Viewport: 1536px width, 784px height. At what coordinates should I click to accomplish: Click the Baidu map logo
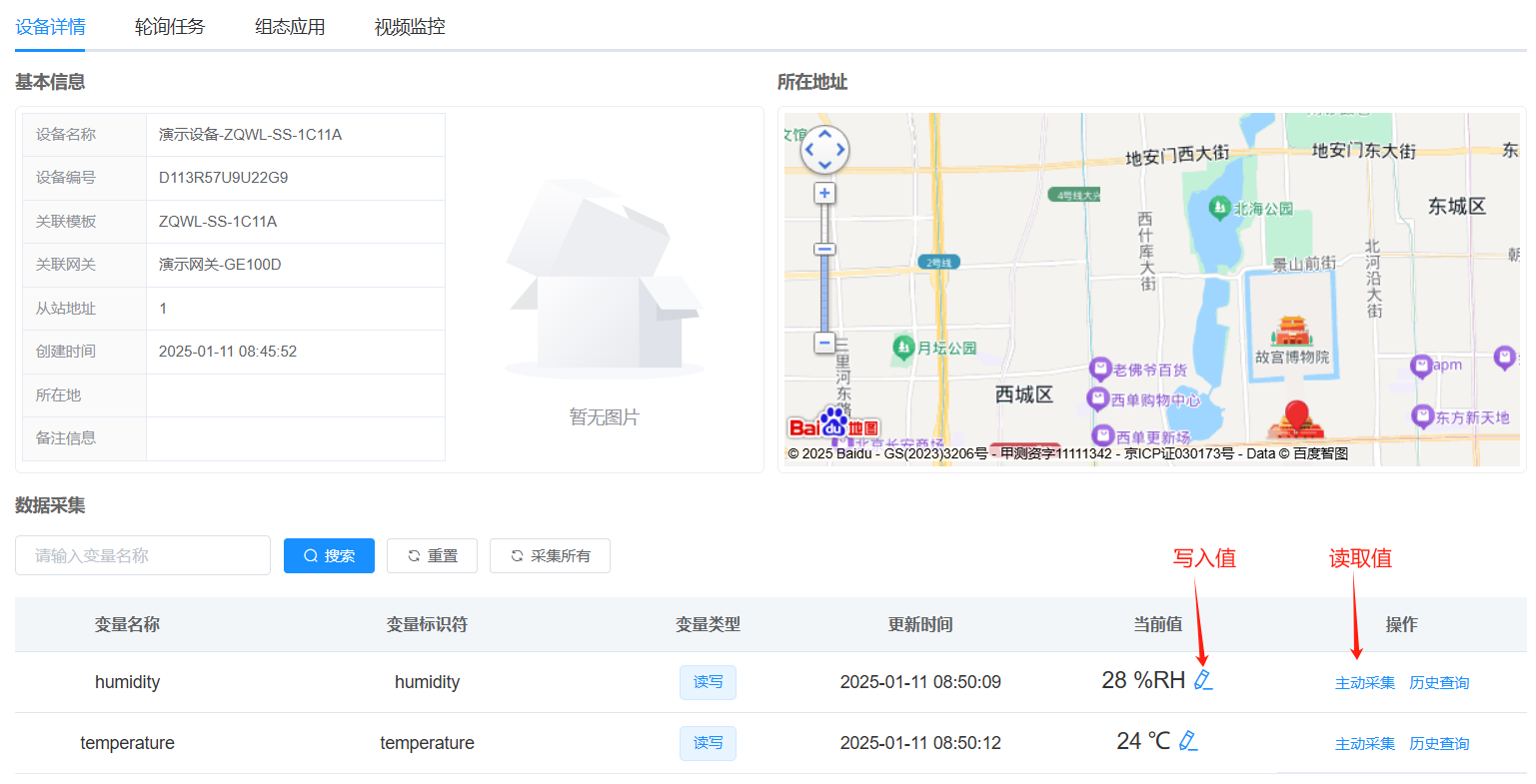pos(833,426)
